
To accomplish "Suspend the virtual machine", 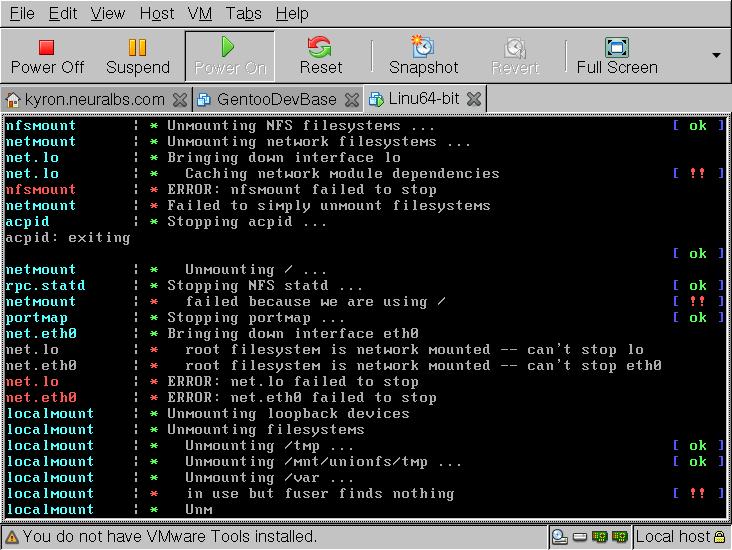I will (138, 56).
